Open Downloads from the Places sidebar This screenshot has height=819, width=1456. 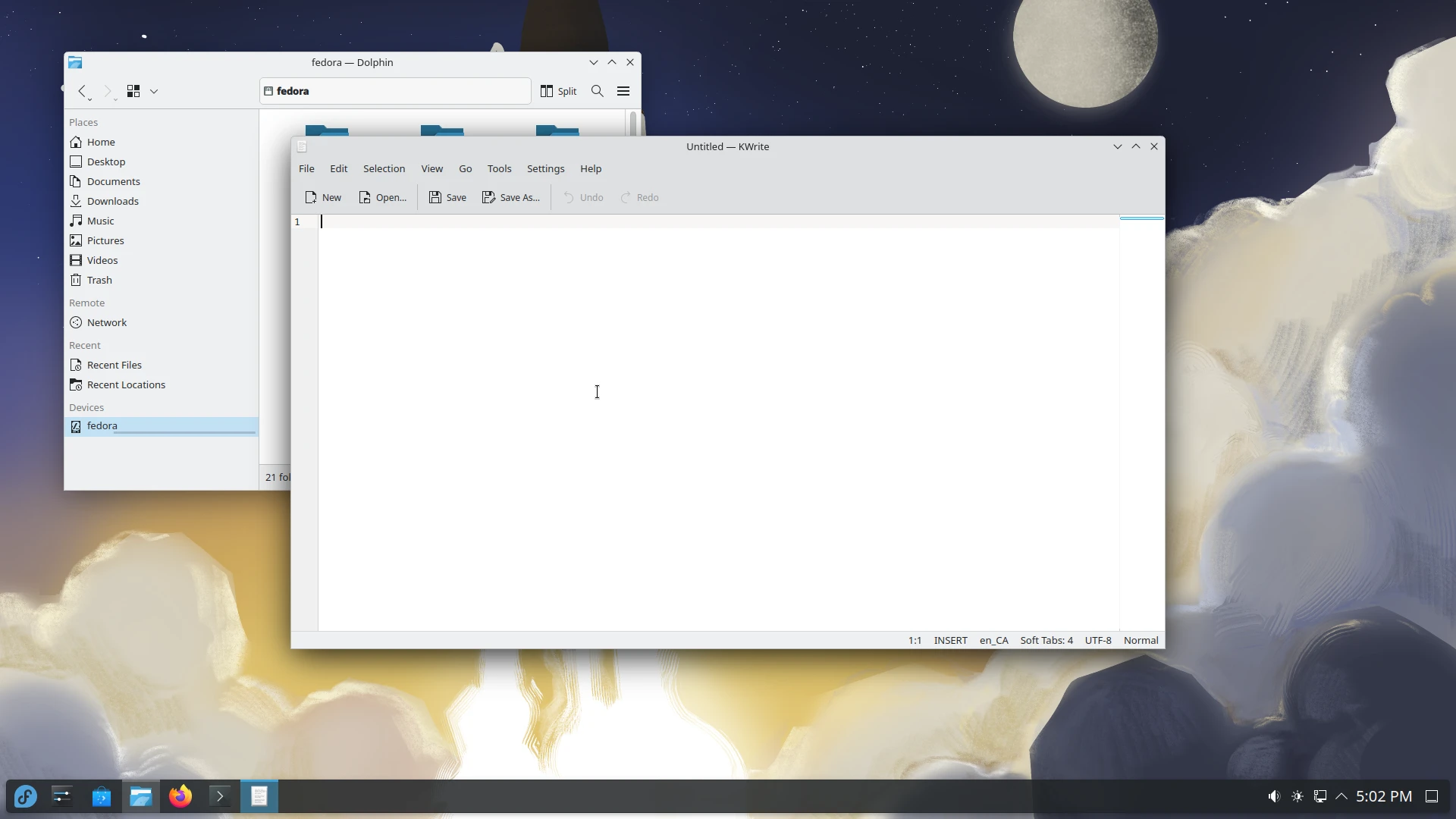point(112,201)
